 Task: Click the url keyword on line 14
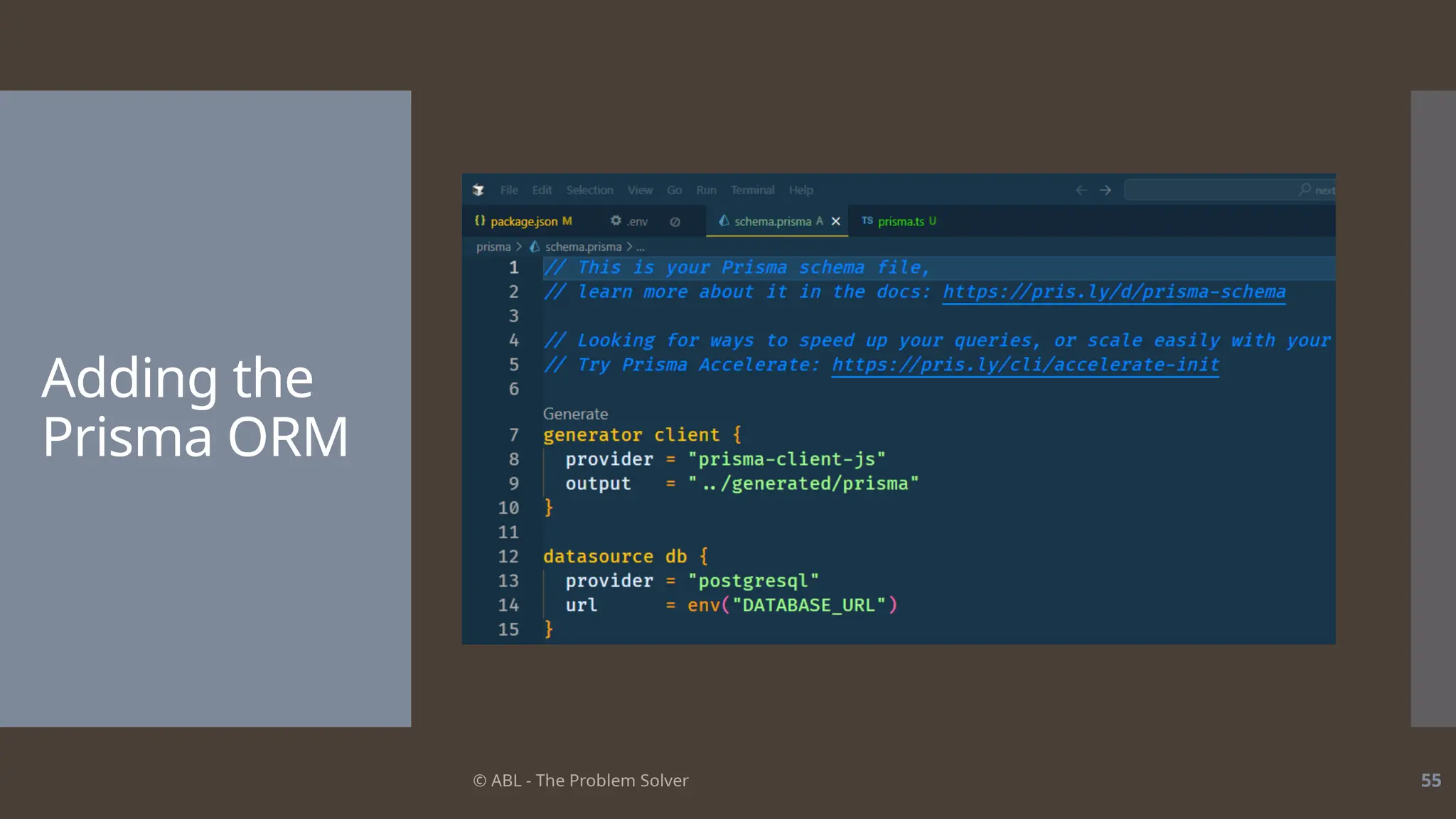(x=582, y=605)
